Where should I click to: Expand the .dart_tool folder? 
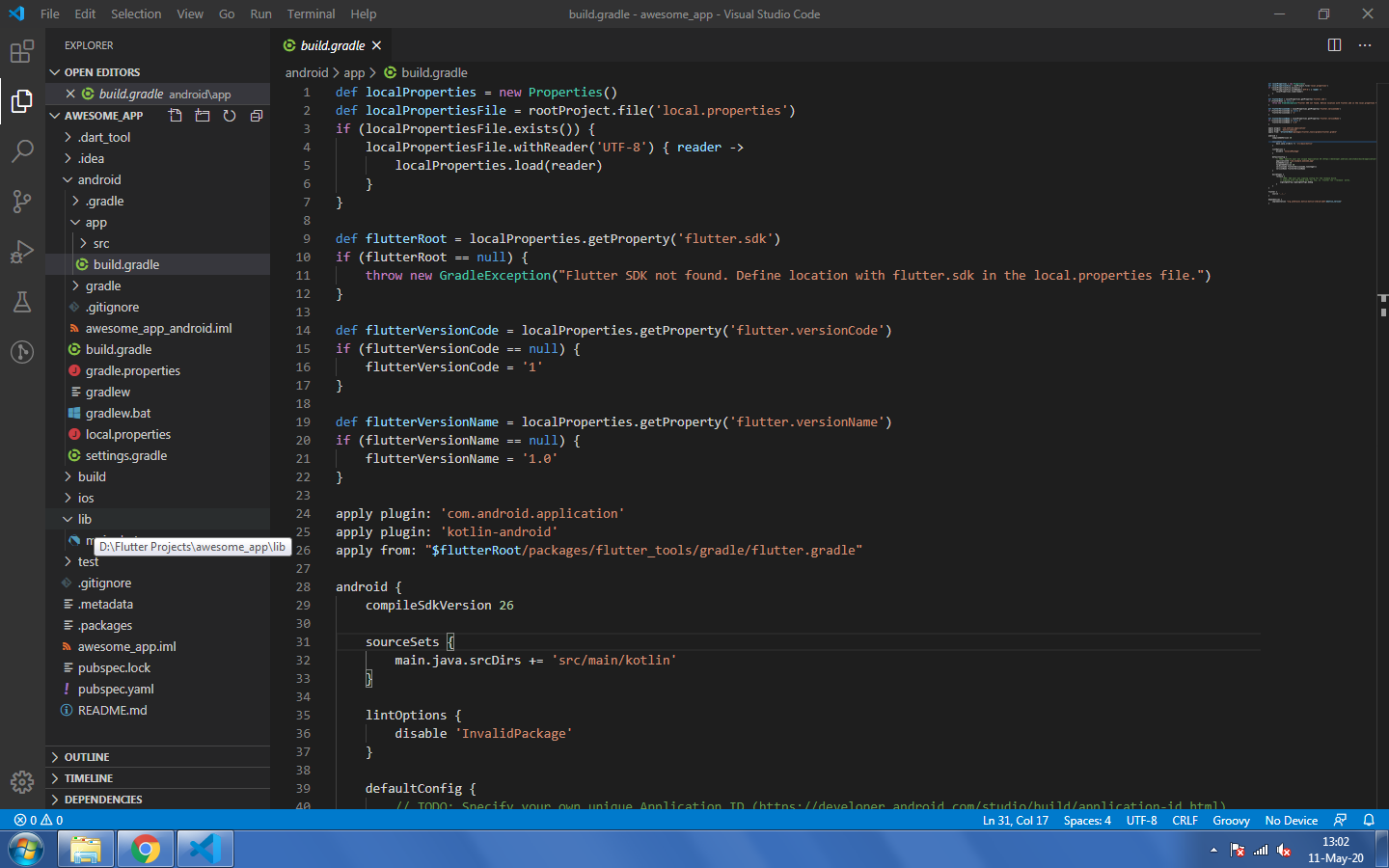pos(158,137)
